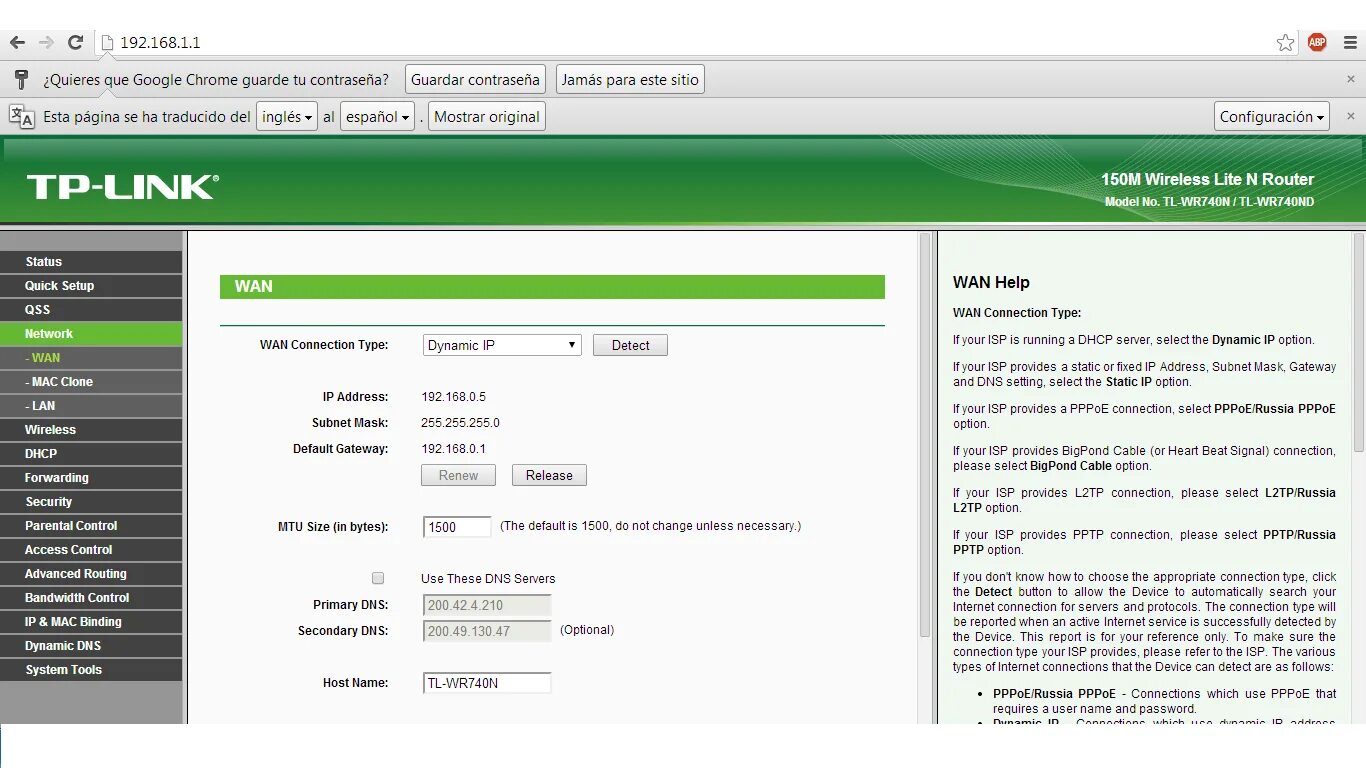Screen dimensions: 1366x768
Task: Open Chrome's hamburger menu
Action: pyautogui.click(x=1350, y=42)
